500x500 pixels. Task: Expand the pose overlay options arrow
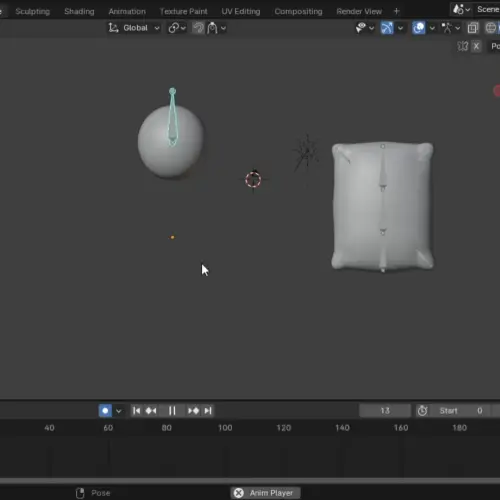[458, 28]
